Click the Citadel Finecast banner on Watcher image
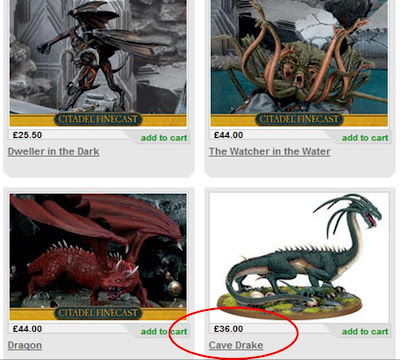Screen dimensions: 400x360 [x=299, y=120]
